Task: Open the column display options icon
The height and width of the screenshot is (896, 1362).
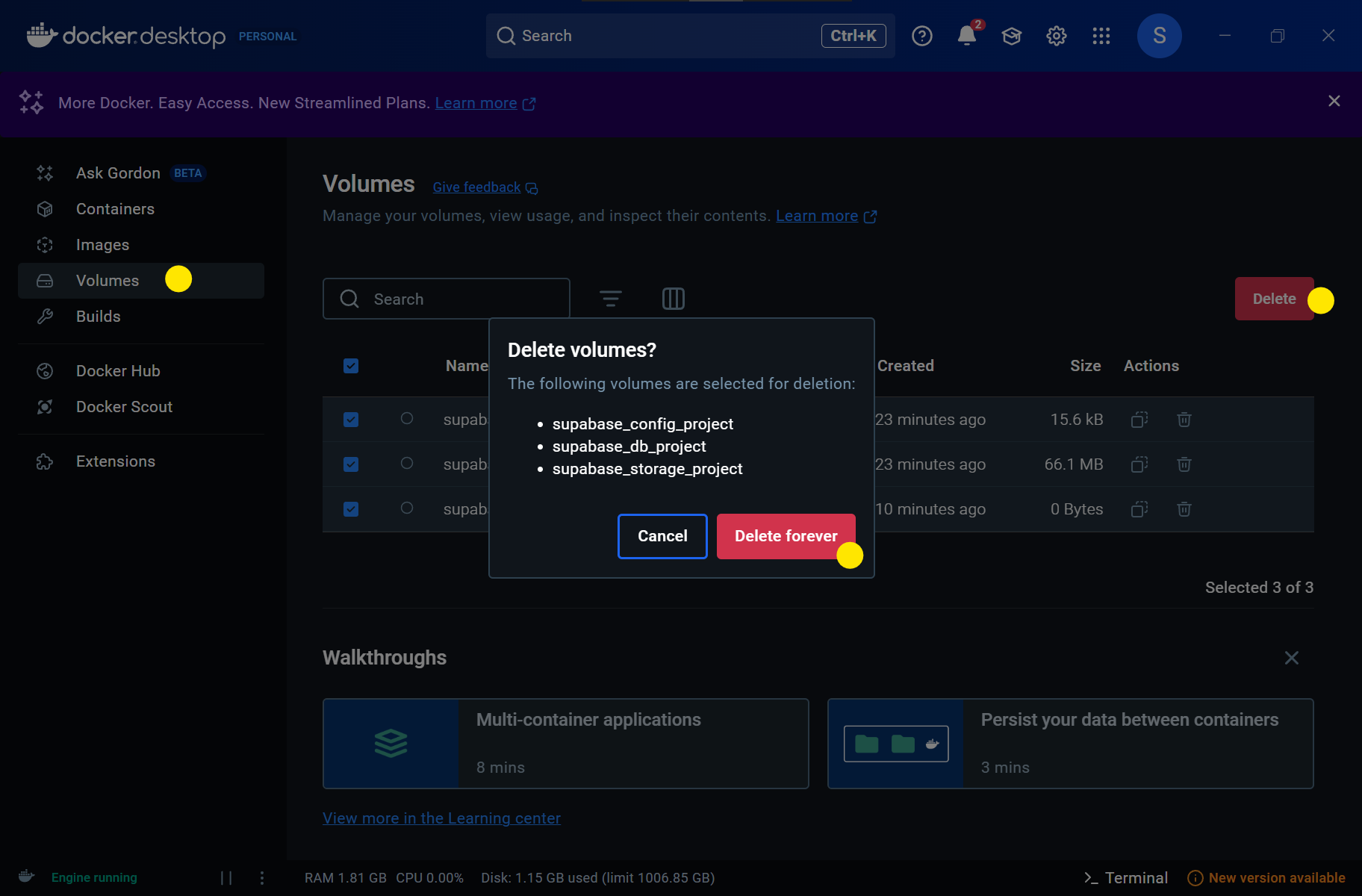Action: [674, 299]
